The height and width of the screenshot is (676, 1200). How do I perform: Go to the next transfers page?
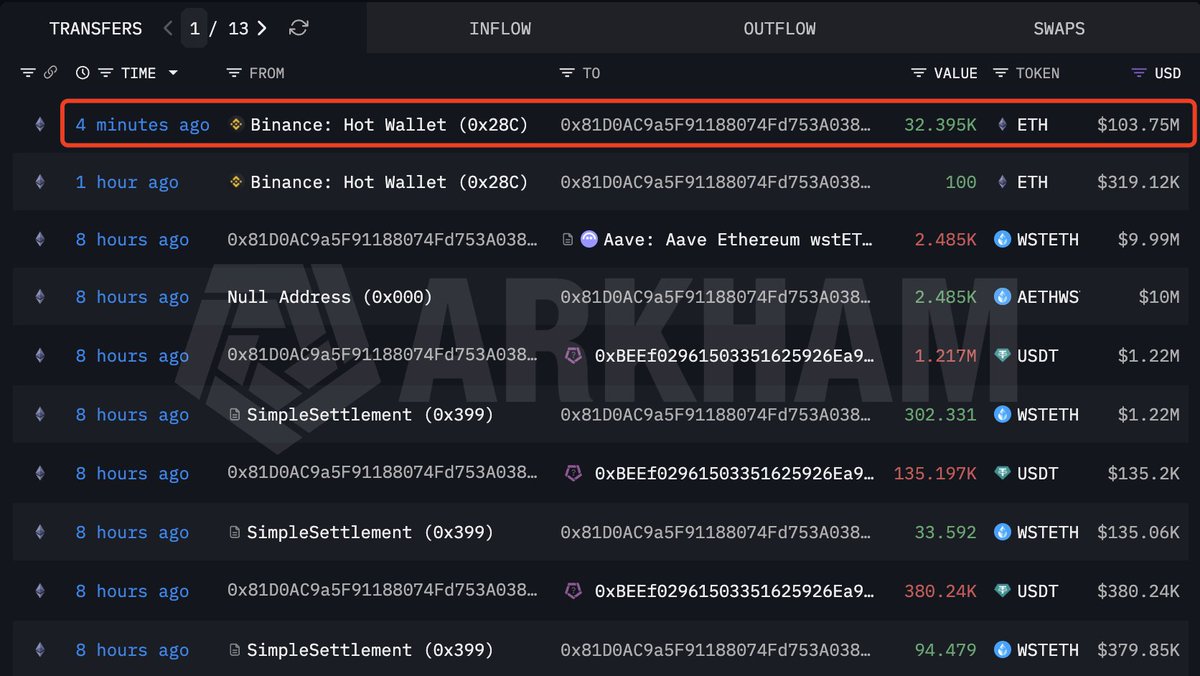[x=261, y=28]
